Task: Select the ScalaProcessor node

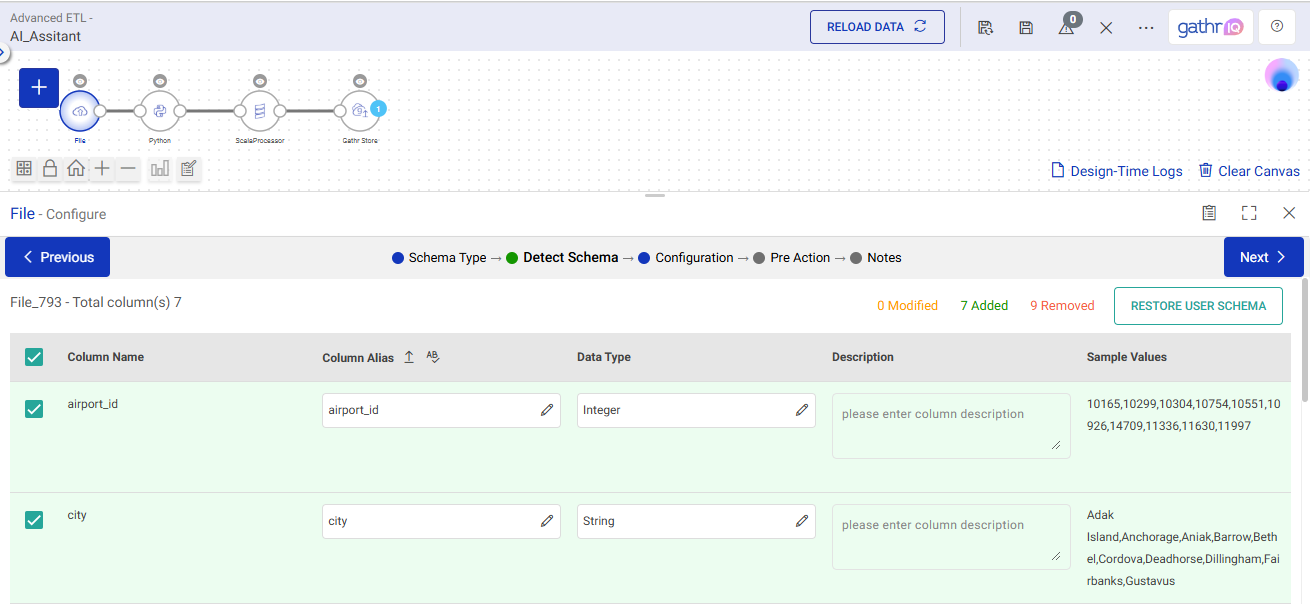Action: [x=260, y=111]
